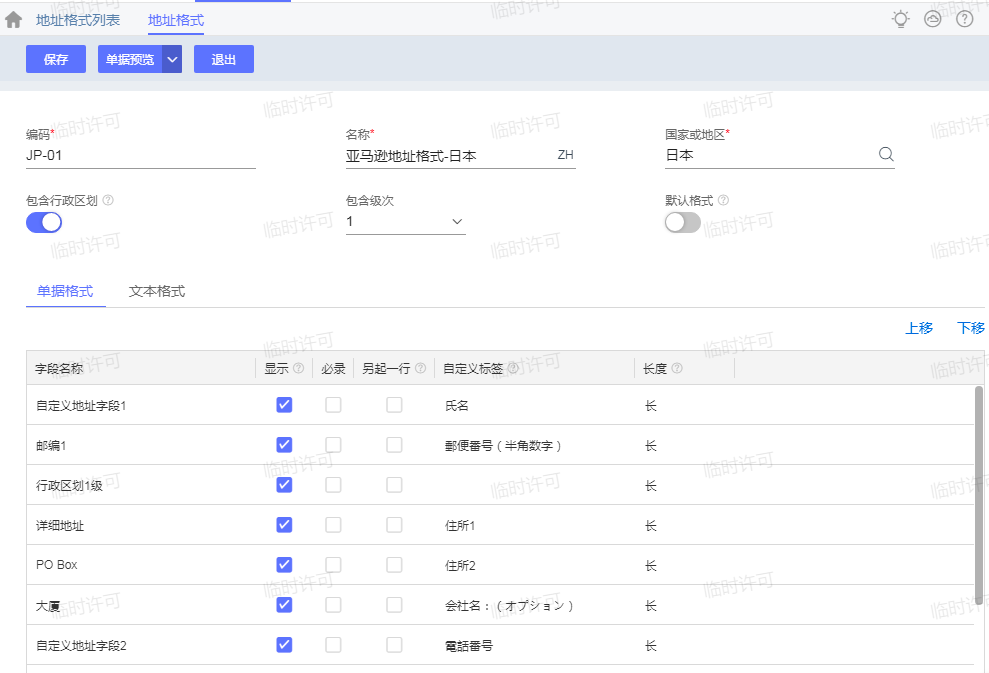Check 另起一行 for 自定义地址字段2 row

[394, 645]
